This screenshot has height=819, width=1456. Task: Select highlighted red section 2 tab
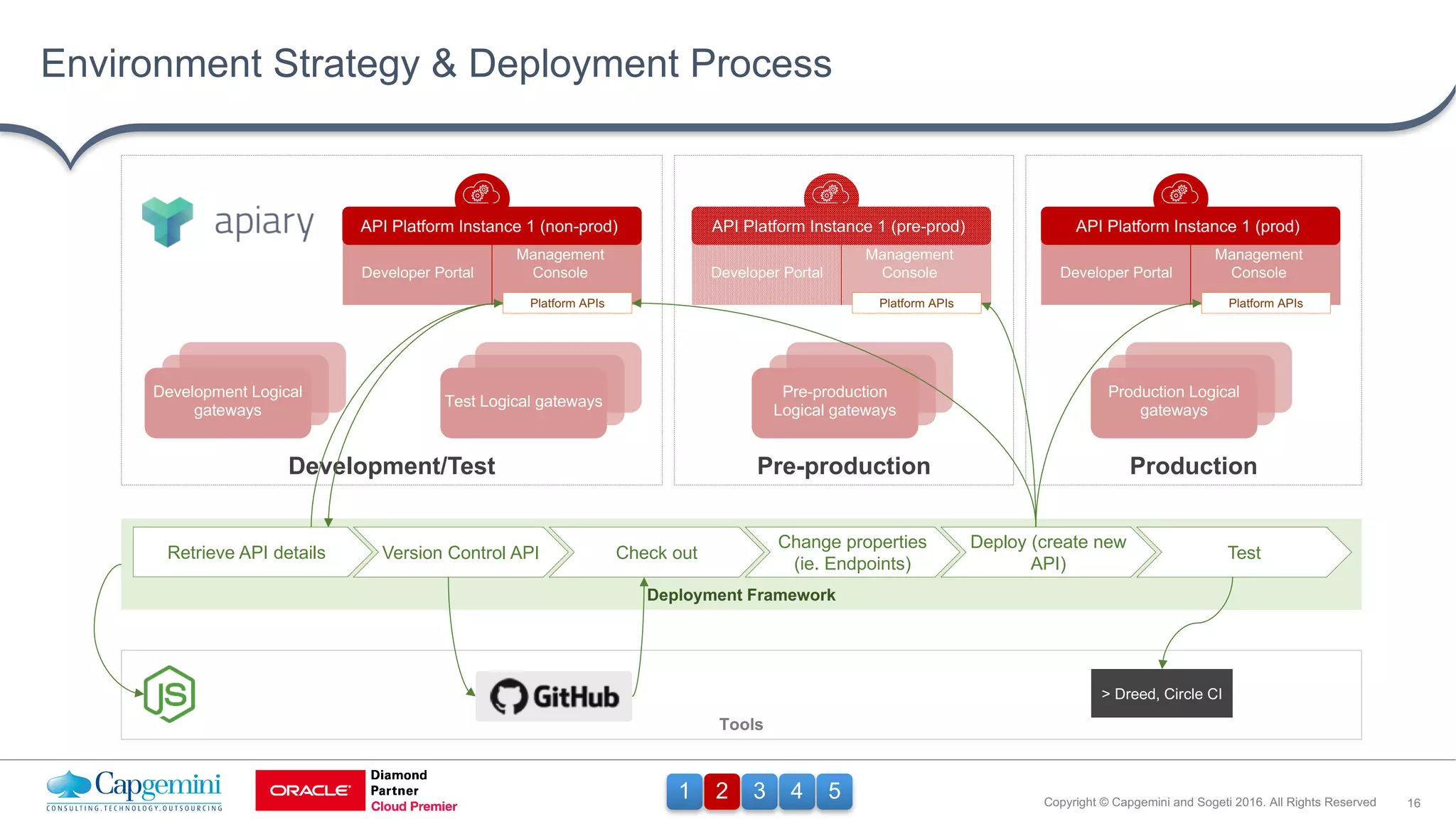point(722,791)
